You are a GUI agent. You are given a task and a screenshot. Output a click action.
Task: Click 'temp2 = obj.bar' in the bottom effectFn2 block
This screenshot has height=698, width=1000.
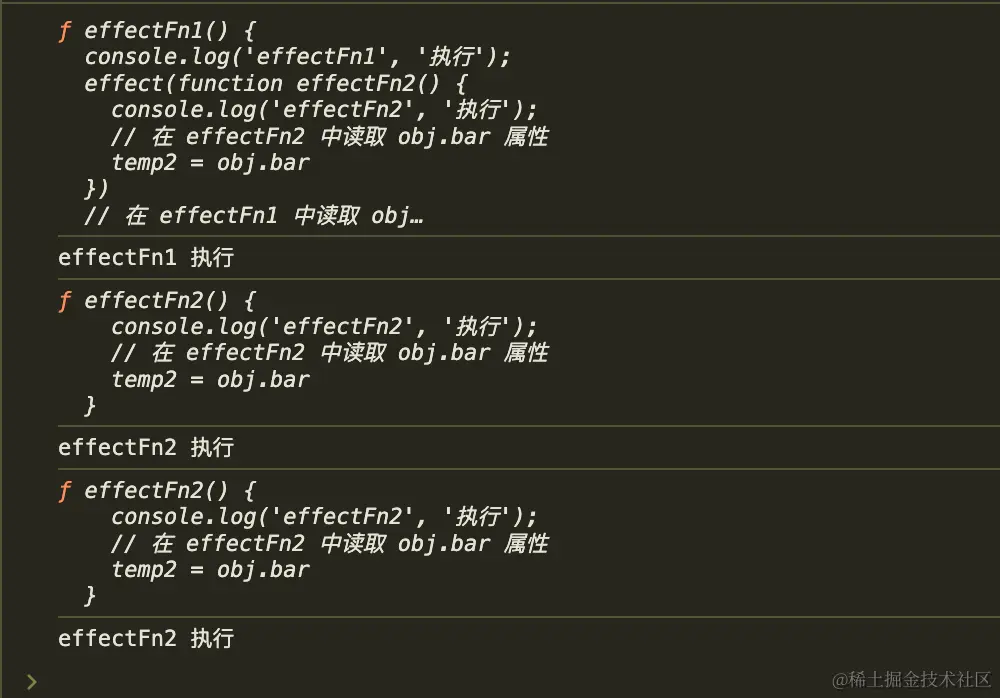(210, 569)
